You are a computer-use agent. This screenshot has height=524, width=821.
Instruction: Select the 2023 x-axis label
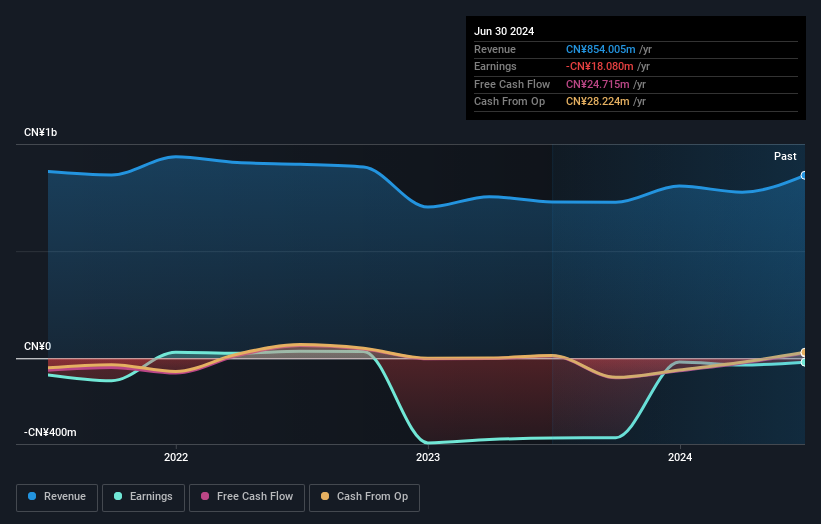coord(428,457)
